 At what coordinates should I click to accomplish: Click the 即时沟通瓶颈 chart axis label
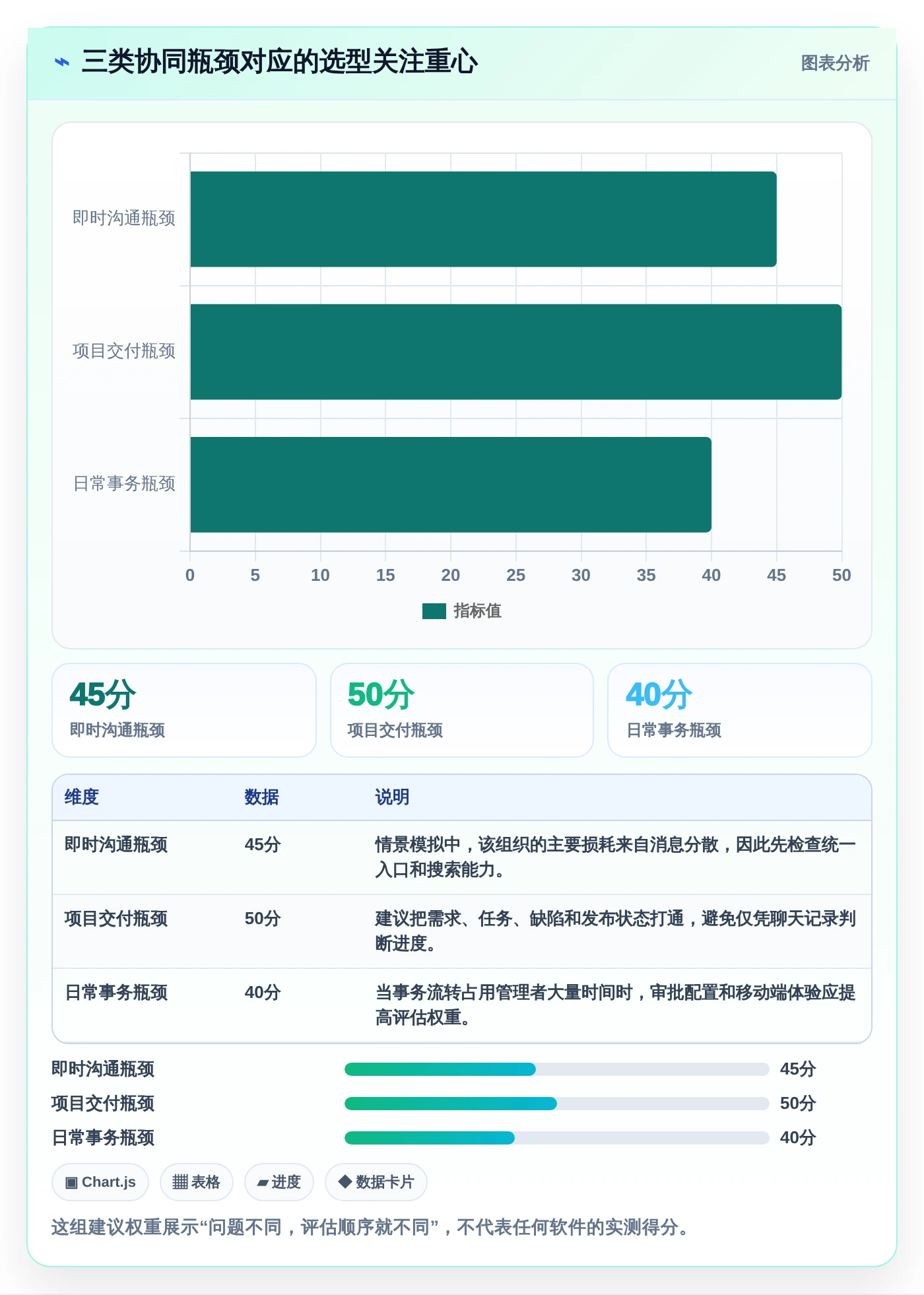pos(124,218)
